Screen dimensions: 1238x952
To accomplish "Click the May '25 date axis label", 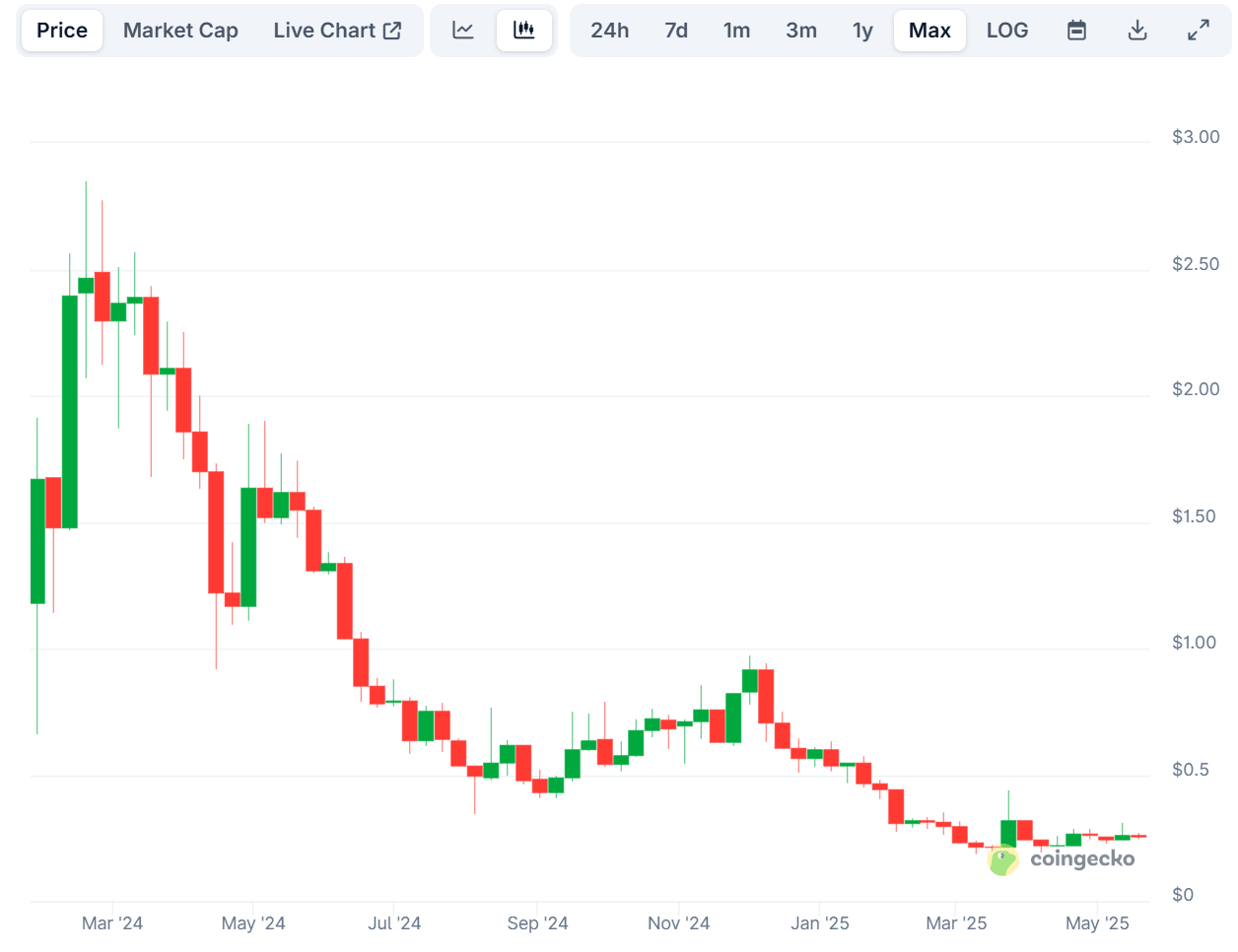I will (x=1097, y=923).
